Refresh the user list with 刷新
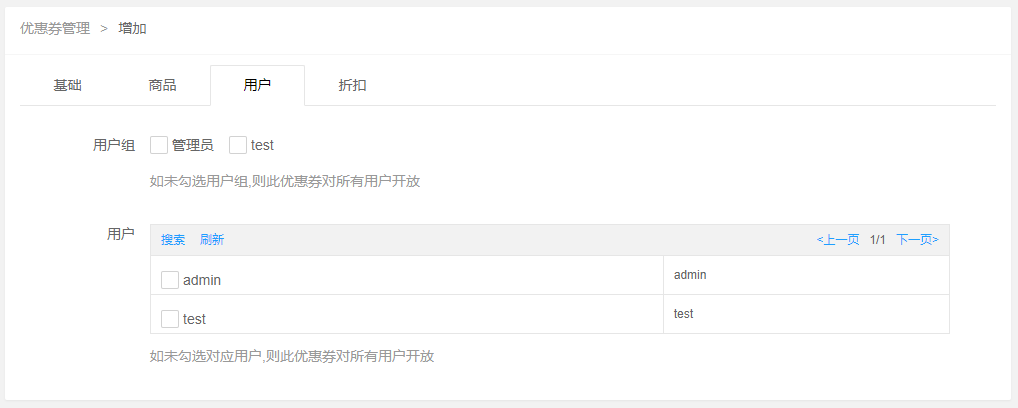This screenshot has height=408, width=1018. tap(212, 240)
